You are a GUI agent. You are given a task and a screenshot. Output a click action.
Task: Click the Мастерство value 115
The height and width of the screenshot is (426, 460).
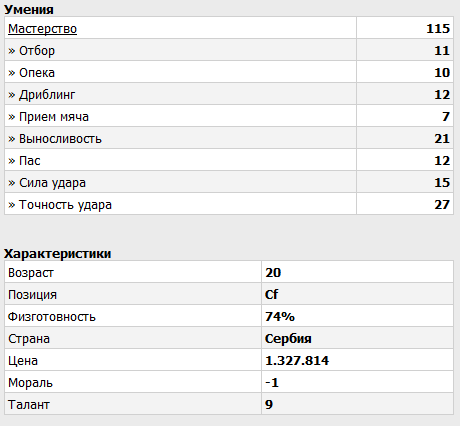point(438,29)
